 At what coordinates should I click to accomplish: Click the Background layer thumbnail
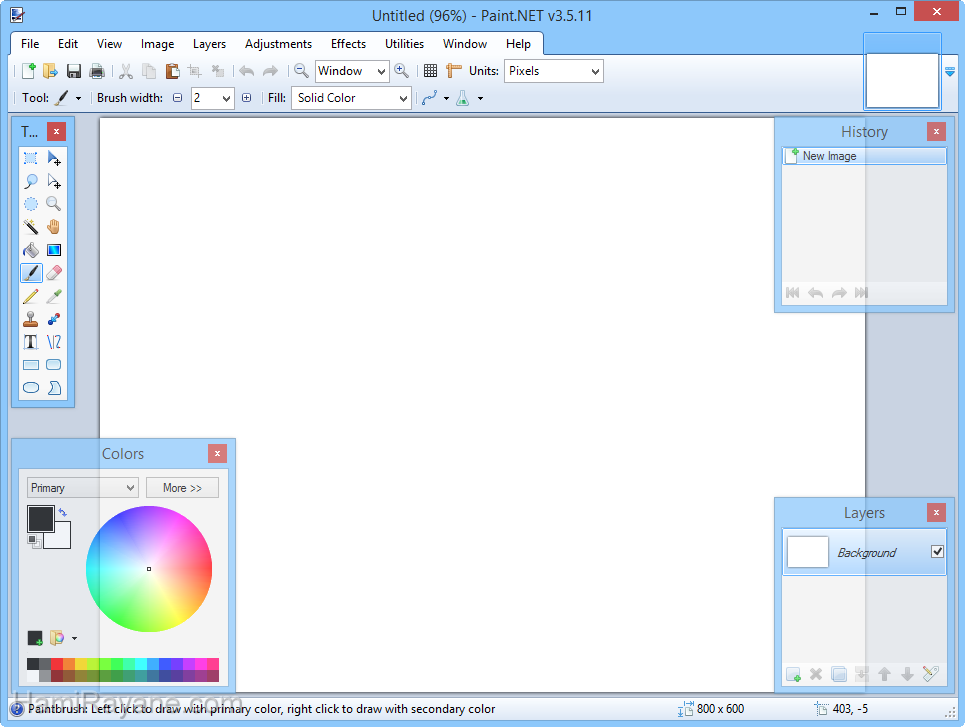click(807, 552)
